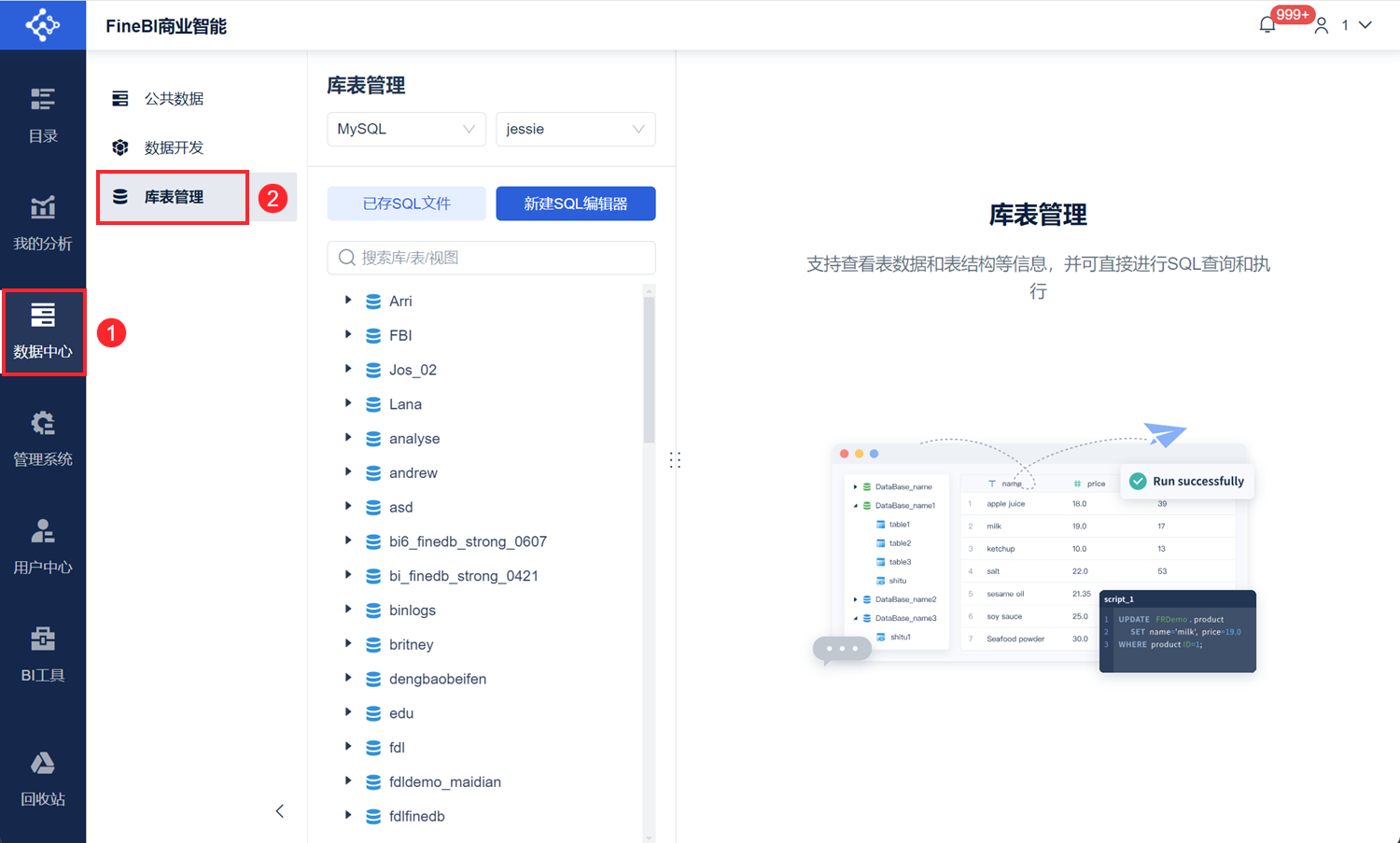Expand the bi6_finedb_strong_0607 node
Viewport: 1400px width, 843px height.
tap(348, 541)
